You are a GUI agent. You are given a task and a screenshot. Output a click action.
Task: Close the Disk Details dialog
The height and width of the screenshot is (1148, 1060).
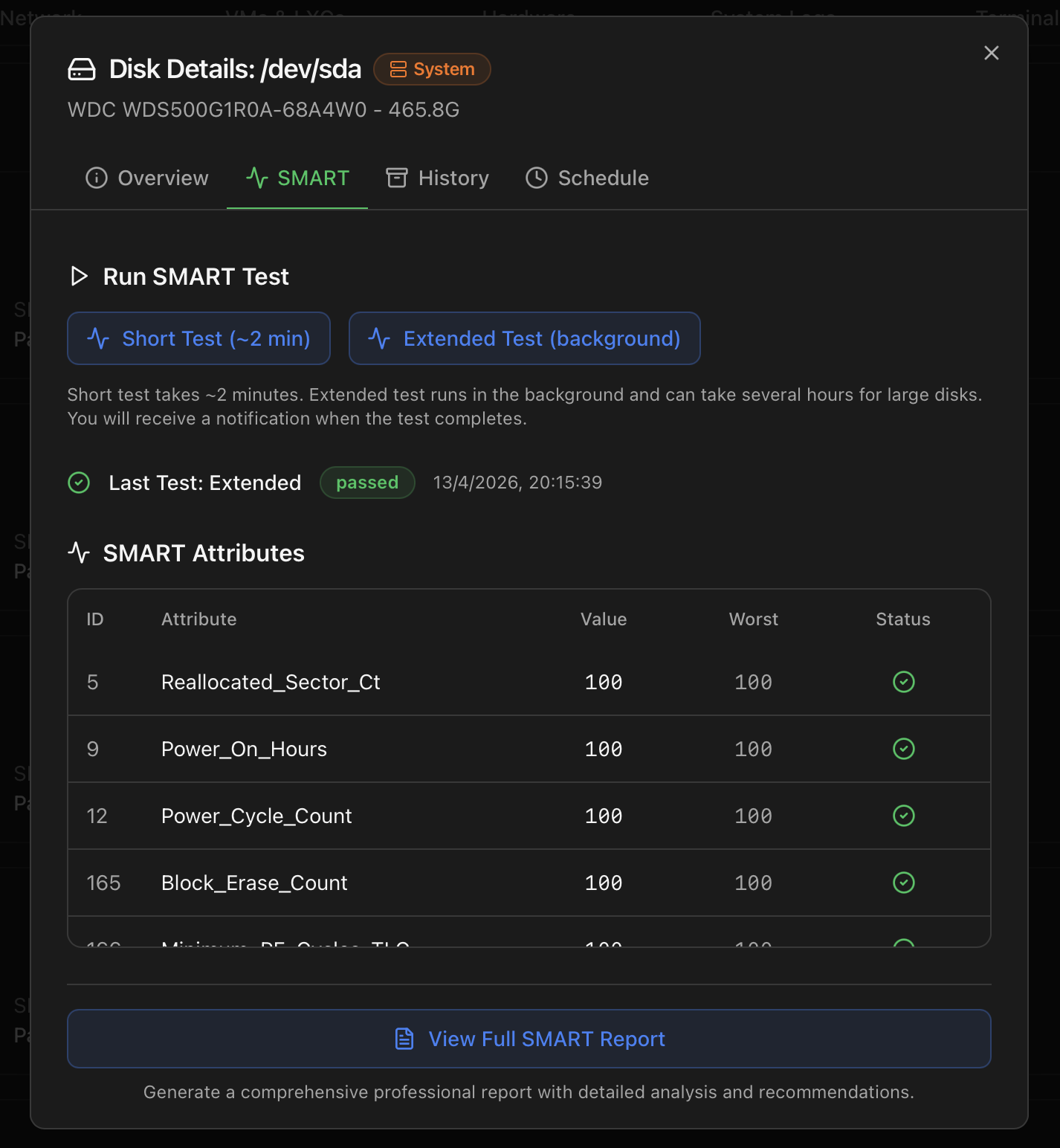click(x=992, y=53)
